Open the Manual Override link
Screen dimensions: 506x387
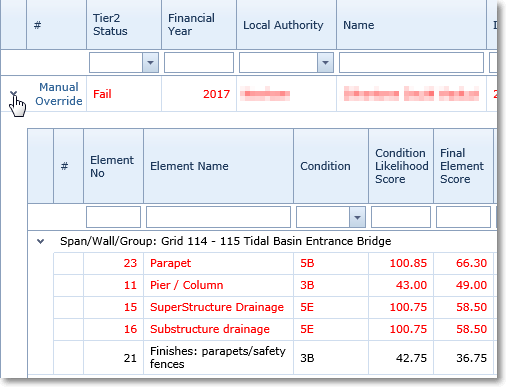[x=59, y=94]
